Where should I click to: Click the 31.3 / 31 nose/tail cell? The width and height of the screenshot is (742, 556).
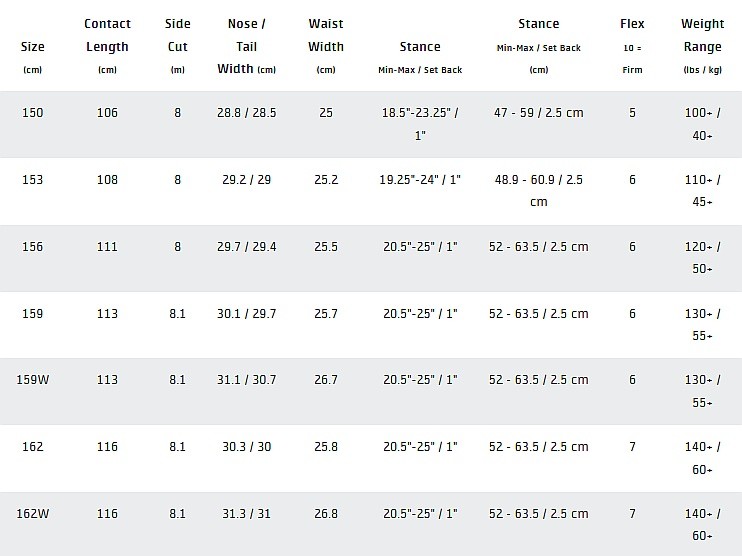246,514
